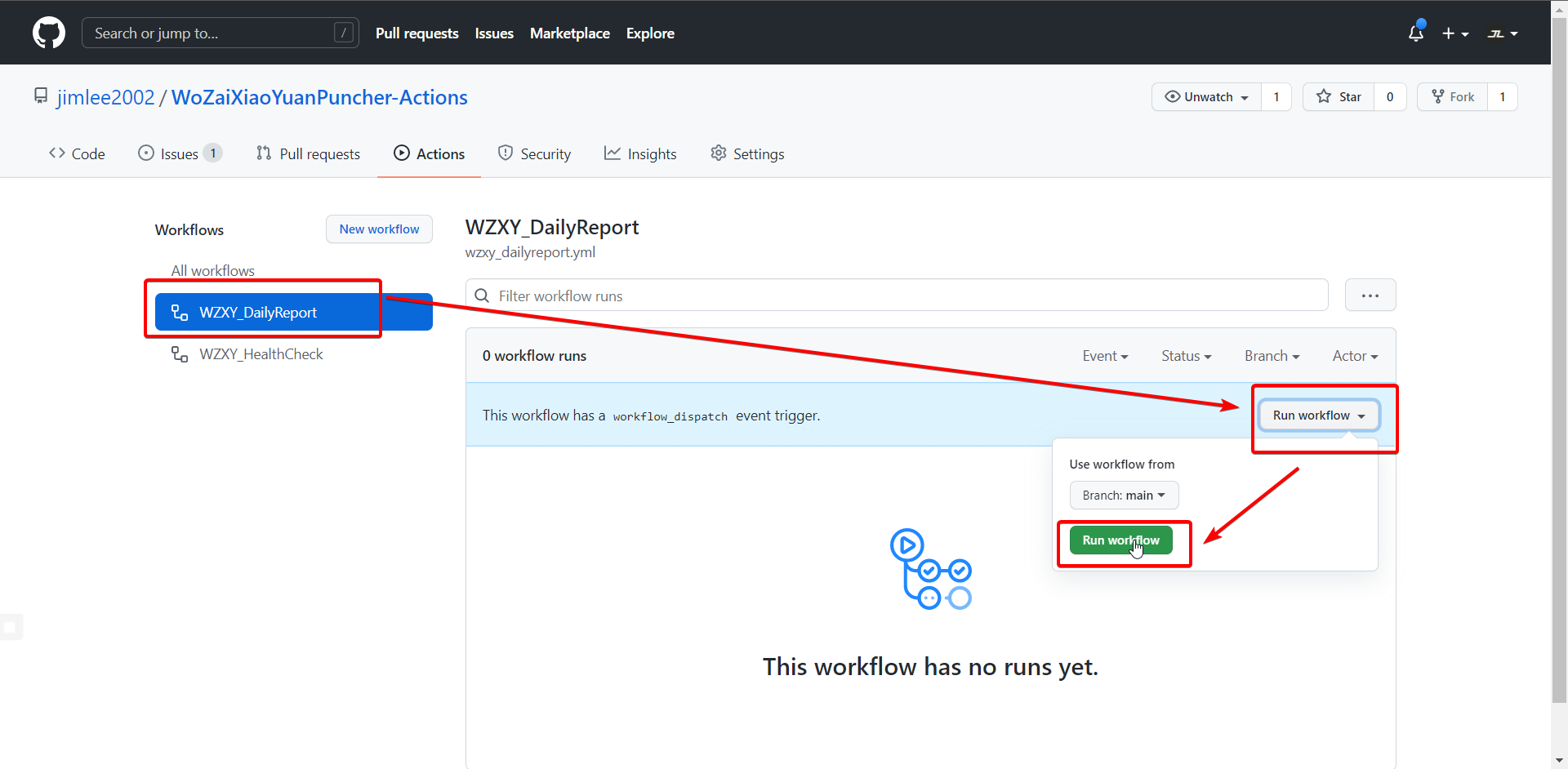Click the "Use workflow from" label
Screen dimensions: 1568x769
pyautogui.click(x=1122, y=465)
